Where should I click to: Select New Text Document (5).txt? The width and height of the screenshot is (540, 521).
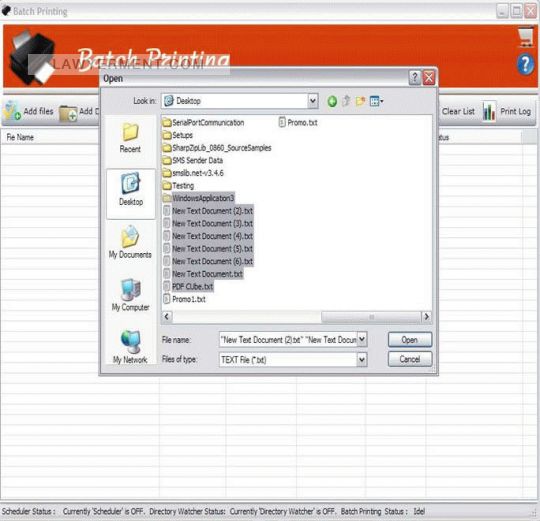coord(208,249)
